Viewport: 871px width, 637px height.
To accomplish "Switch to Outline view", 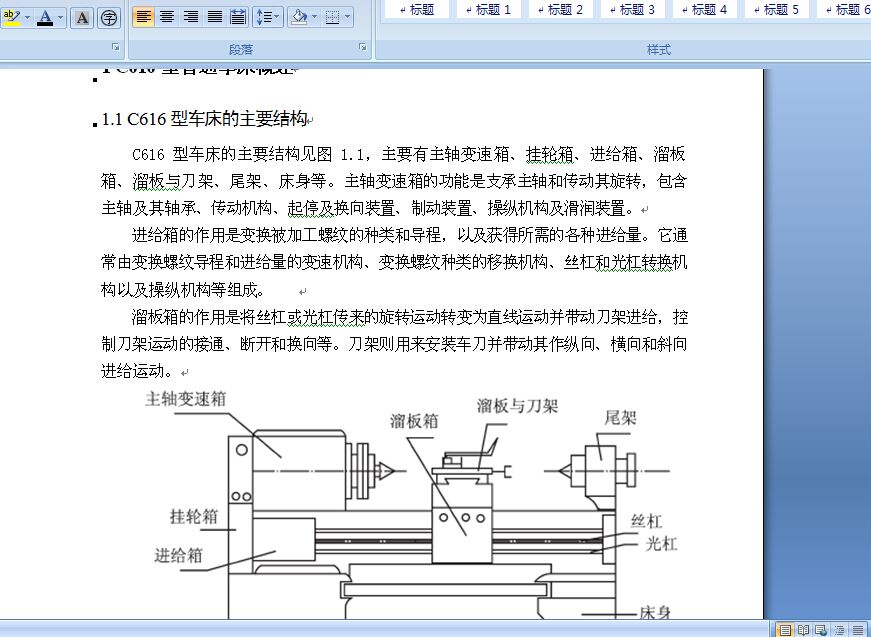I will 839,630.
